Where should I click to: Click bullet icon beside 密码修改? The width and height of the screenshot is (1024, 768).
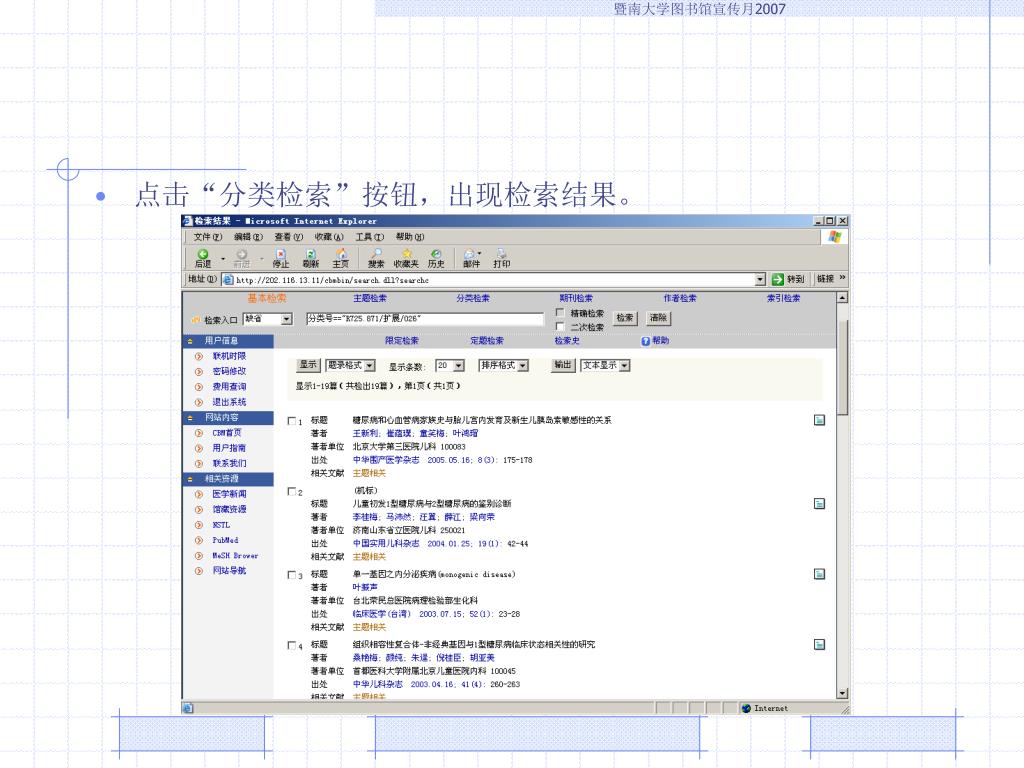tap(199, 372)
